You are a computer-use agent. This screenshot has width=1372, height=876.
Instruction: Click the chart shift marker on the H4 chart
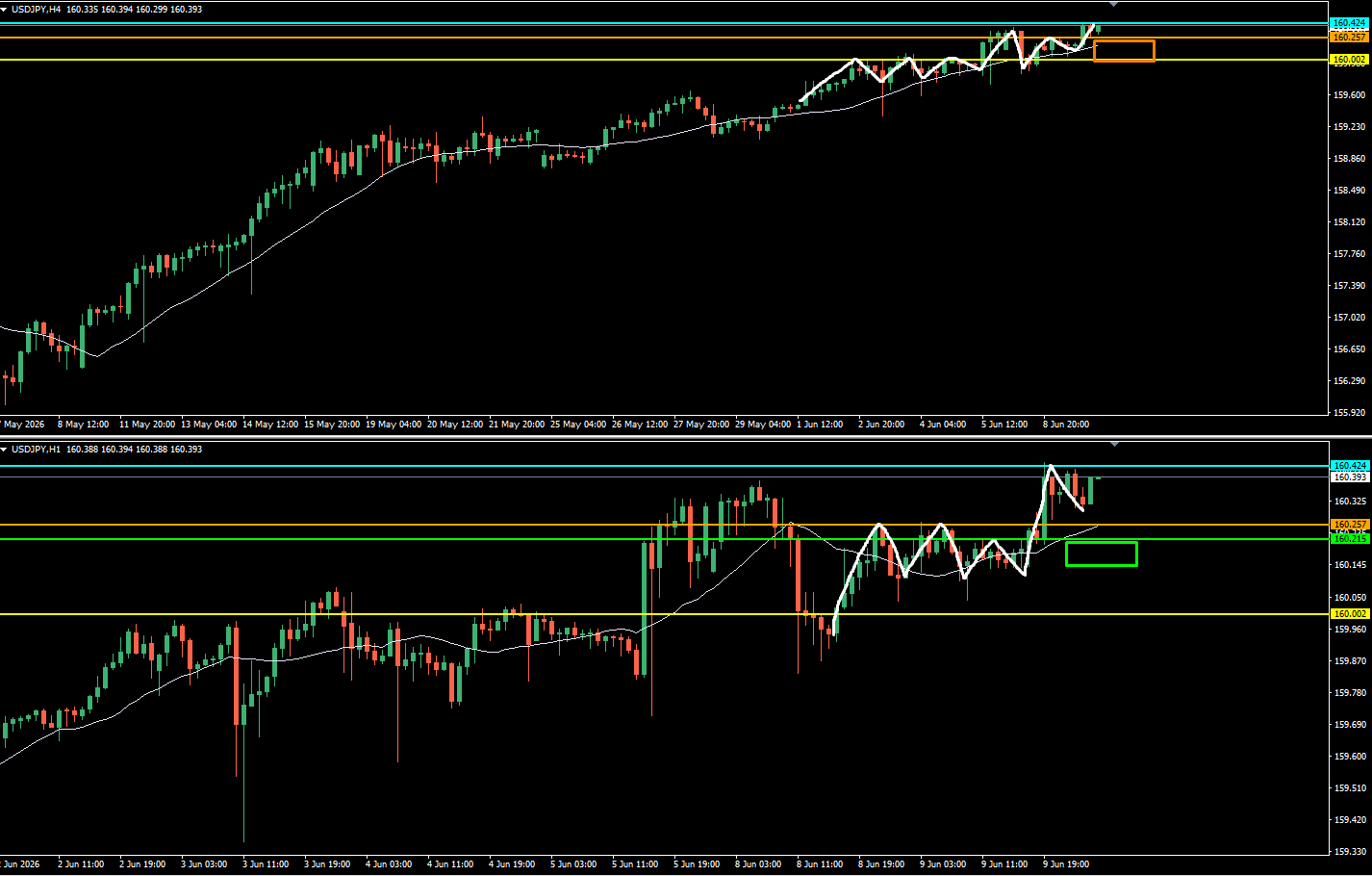coord(1113,5)
